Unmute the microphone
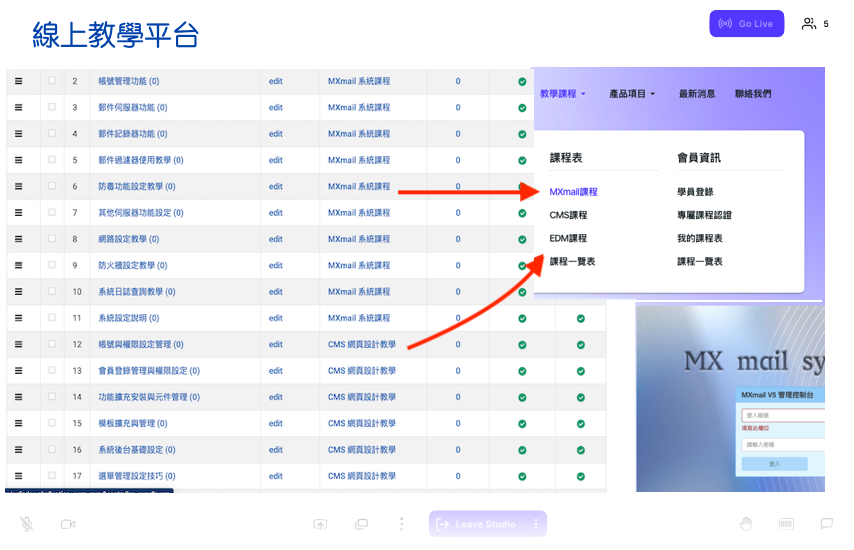Image resolution: width=854 pixels, height=550 pixels. pos(27,524)
